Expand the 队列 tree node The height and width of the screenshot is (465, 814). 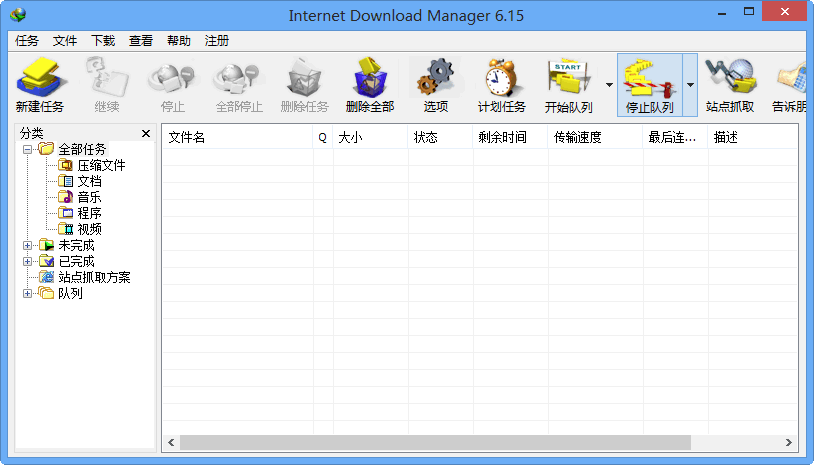[28, 294]
